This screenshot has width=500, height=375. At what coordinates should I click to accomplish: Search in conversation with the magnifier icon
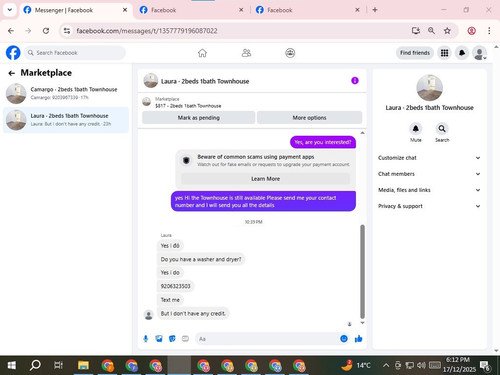(x=442, y=128)
